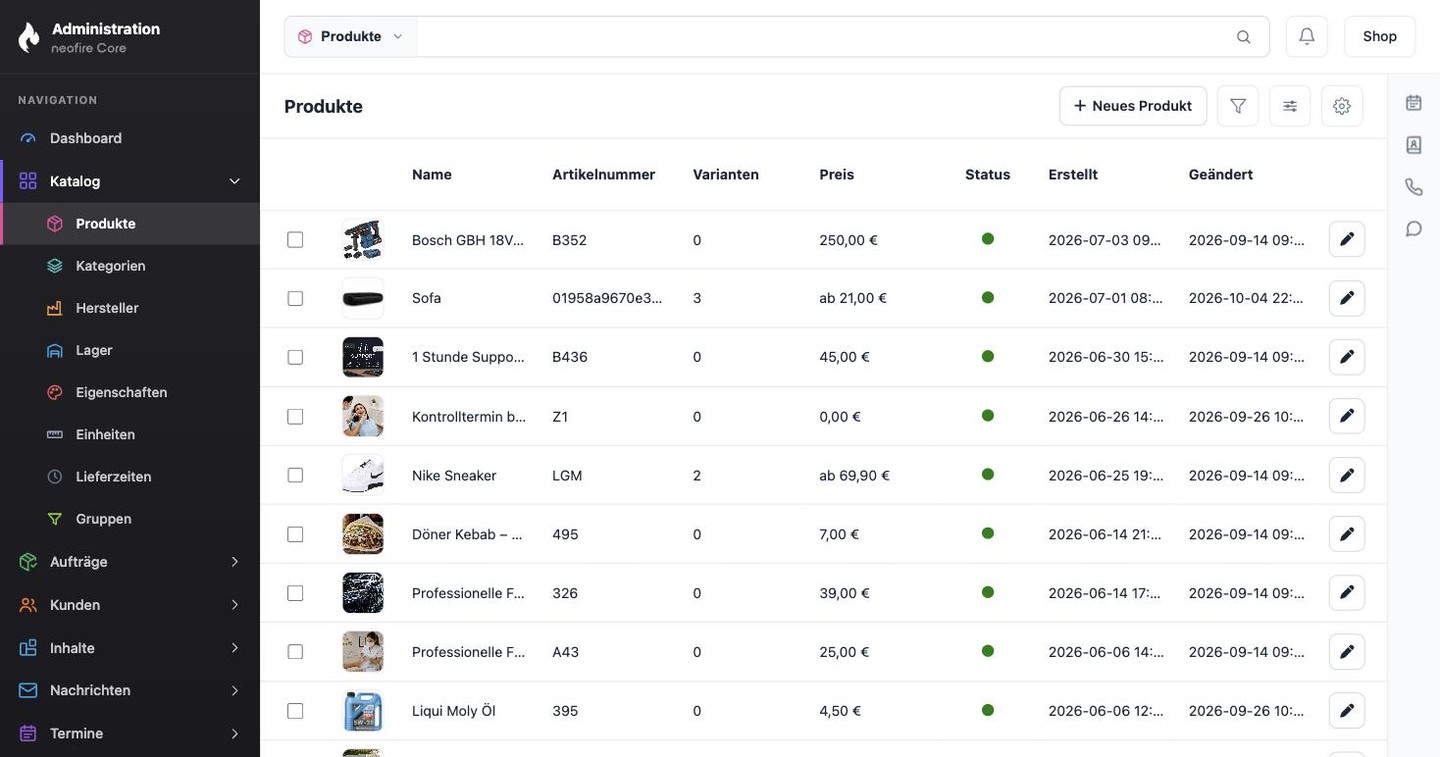This screenshot has width=1440, height=757.
Task: Expand the Inhalte navigation section
Action: coord(130,648)
